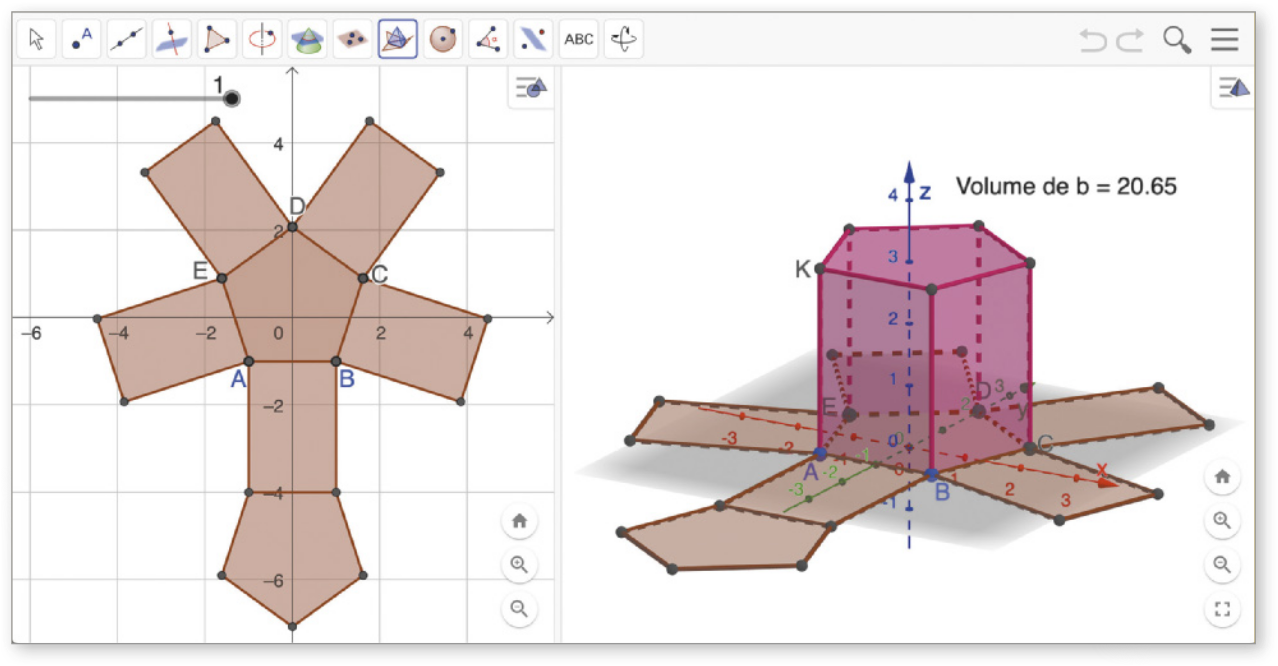Click the blue z axis label

coord(925,192)
